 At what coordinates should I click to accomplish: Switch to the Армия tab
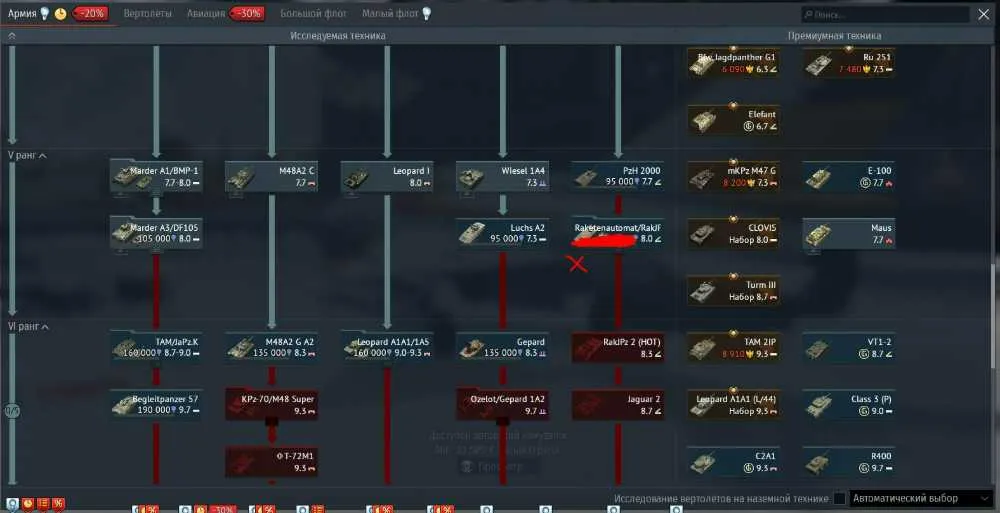(x=22, y=13)
